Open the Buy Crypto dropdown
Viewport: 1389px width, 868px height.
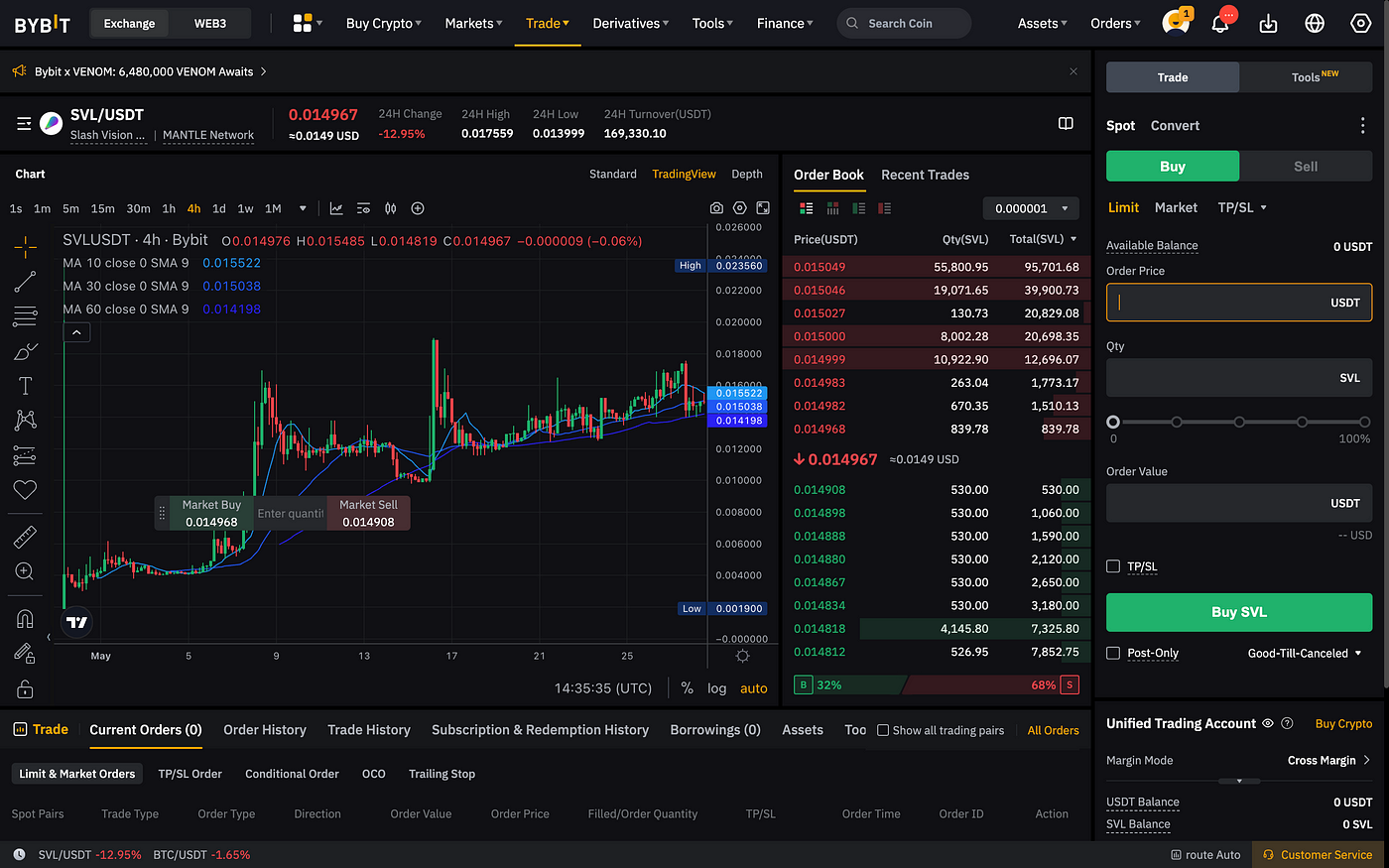click(x=384, y=23)
